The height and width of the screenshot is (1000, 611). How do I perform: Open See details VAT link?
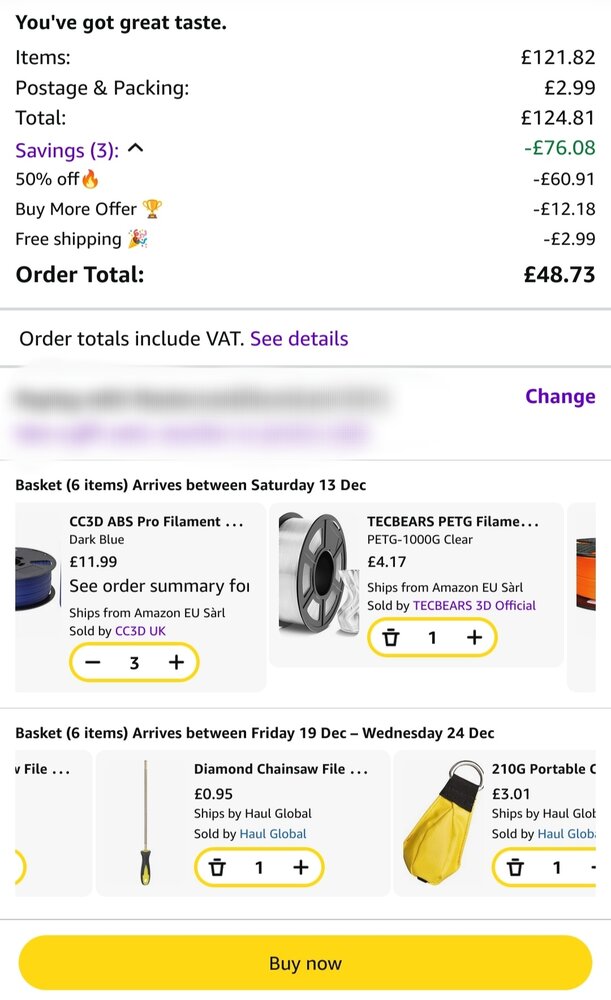[x=299, y=339]
